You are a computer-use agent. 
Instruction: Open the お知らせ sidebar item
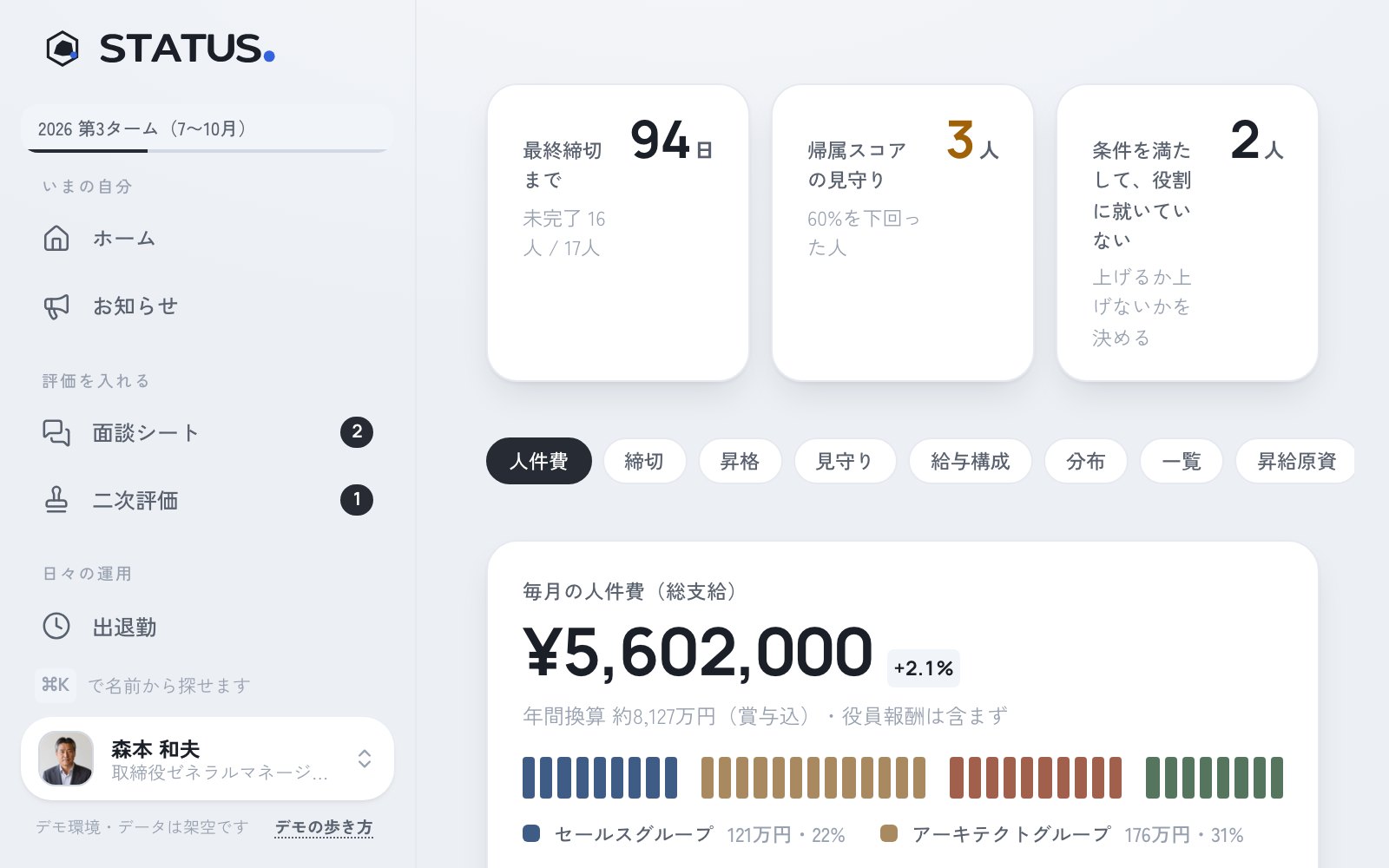(207, 306)
